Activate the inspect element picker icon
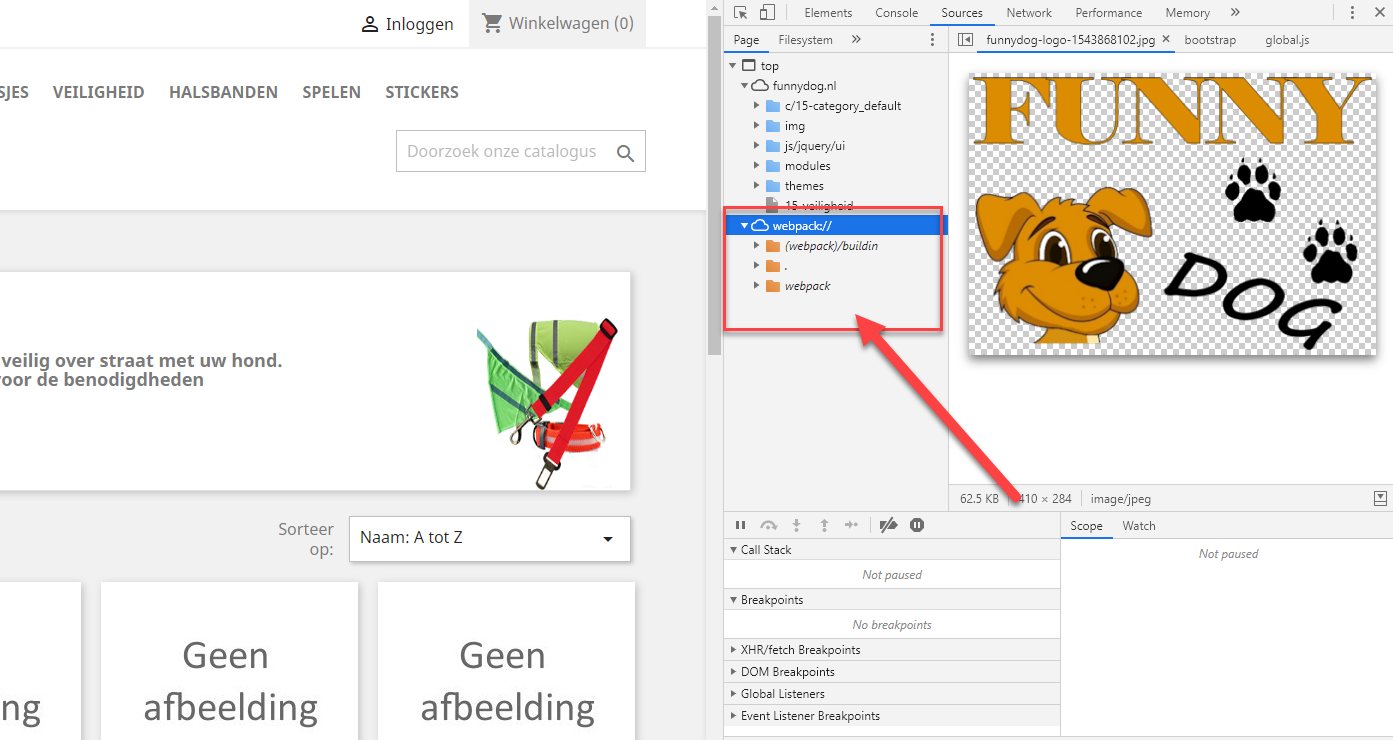This screenshot has height=740, width=1393. point(740,13)
